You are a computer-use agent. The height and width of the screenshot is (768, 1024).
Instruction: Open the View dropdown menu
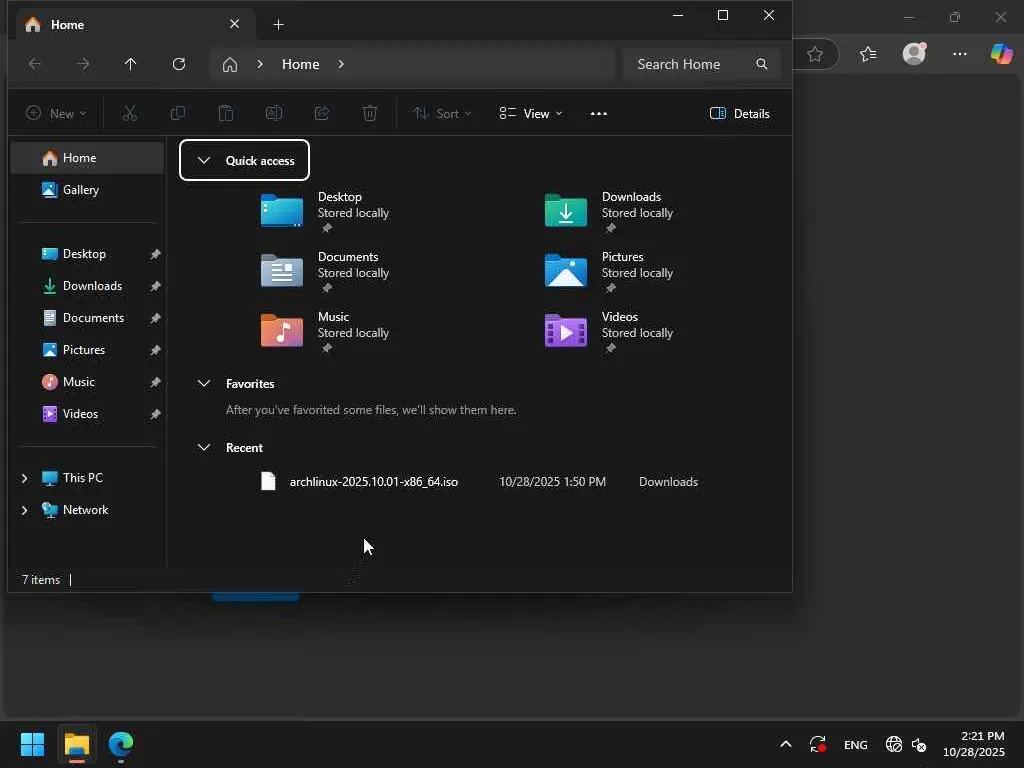[531, 113]
